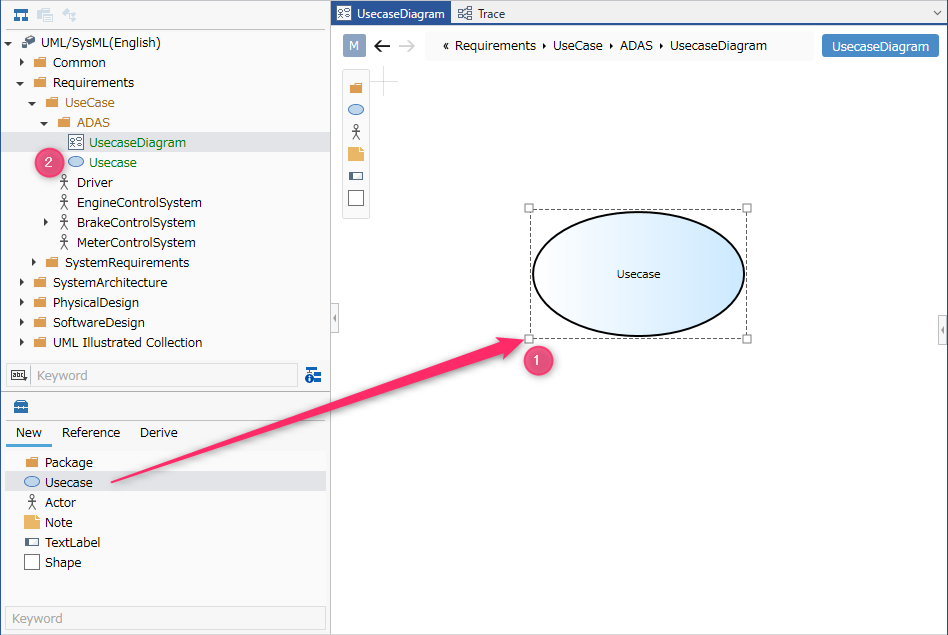Go back with the left arrow

[x=382, y=46]
